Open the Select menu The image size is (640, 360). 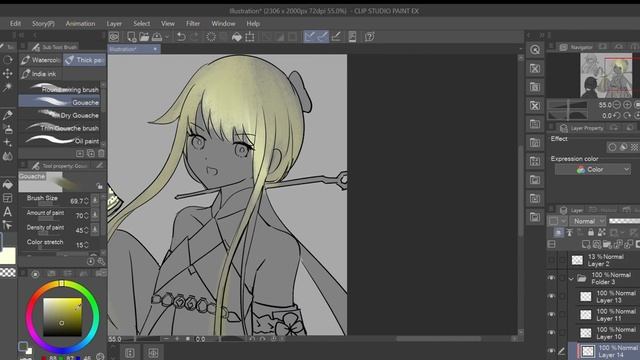tap(141, 24)
